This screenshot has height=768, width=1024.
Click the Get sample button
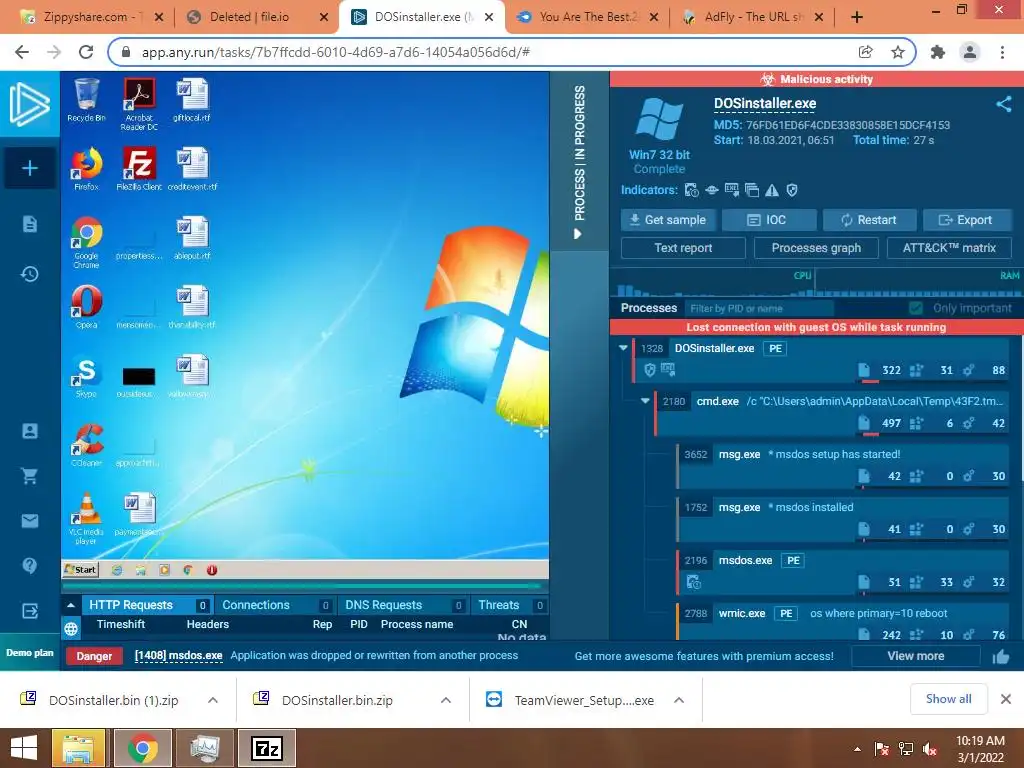click(667, 220)
